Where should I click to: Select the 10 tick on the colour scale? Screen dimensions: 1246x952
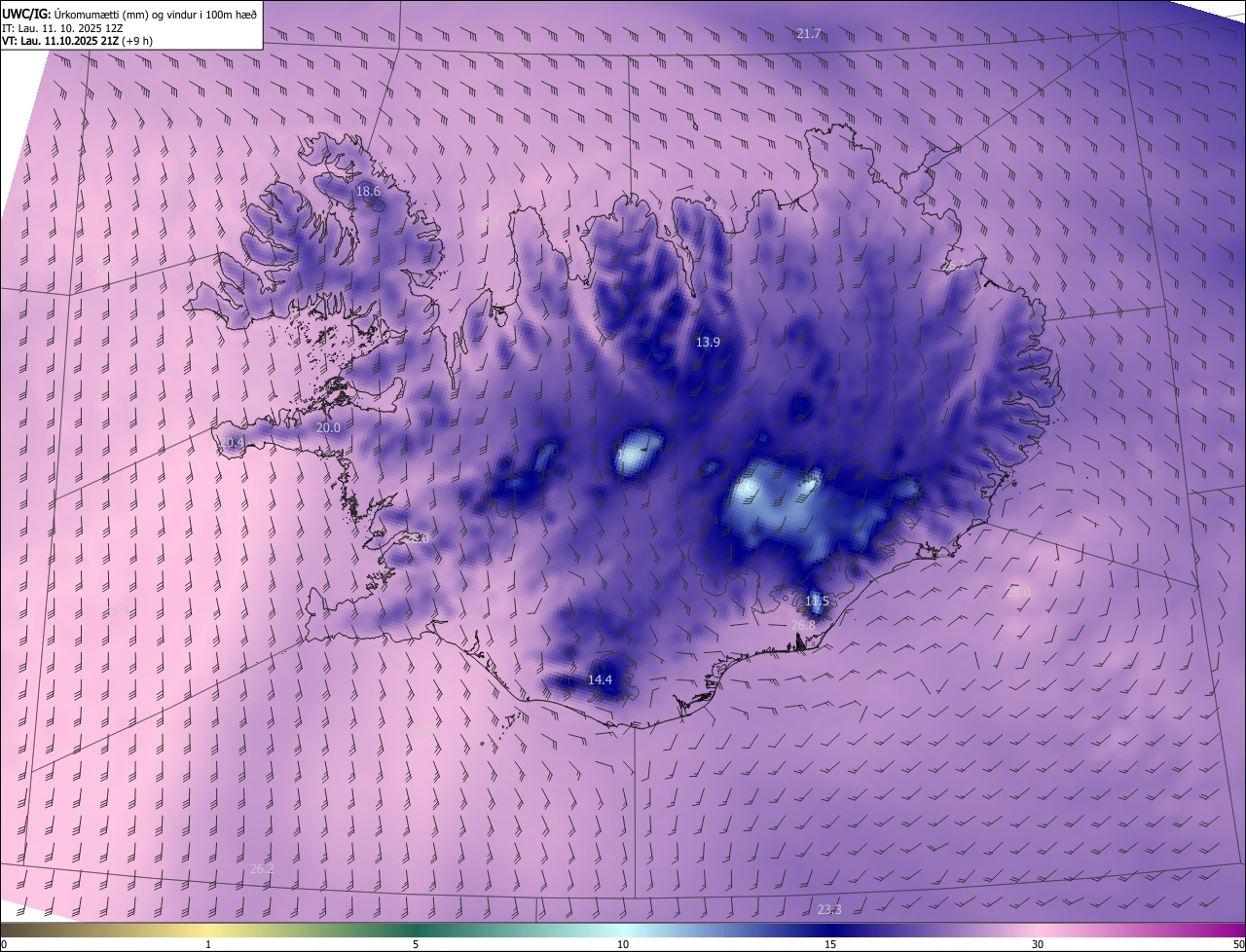pyautogui.click(x=623, y=944)
